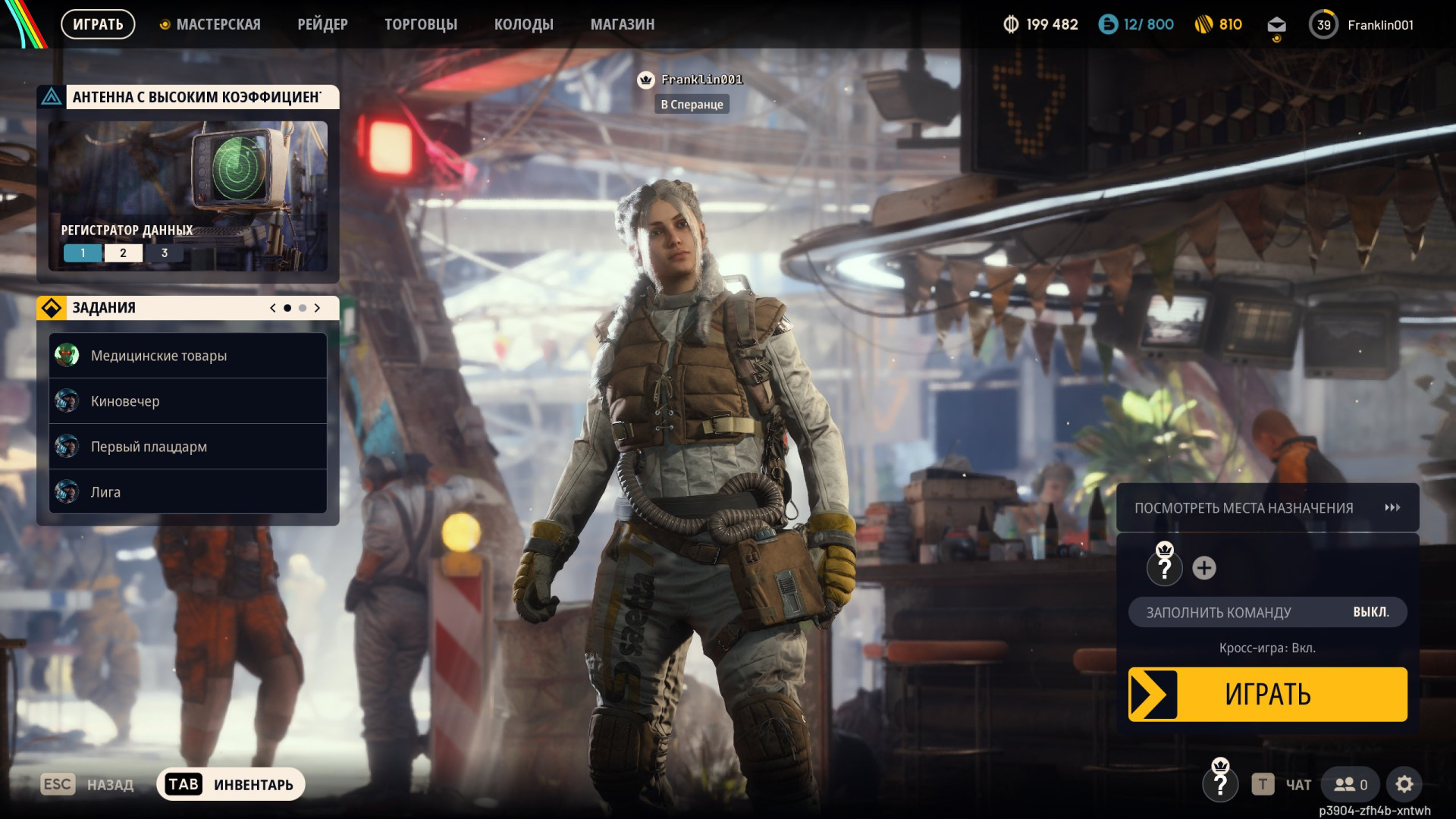The height and width of the screenshot is (819, 1456).
Task: Click the Киновечер quest giver avatar
Action: (67, 400)
